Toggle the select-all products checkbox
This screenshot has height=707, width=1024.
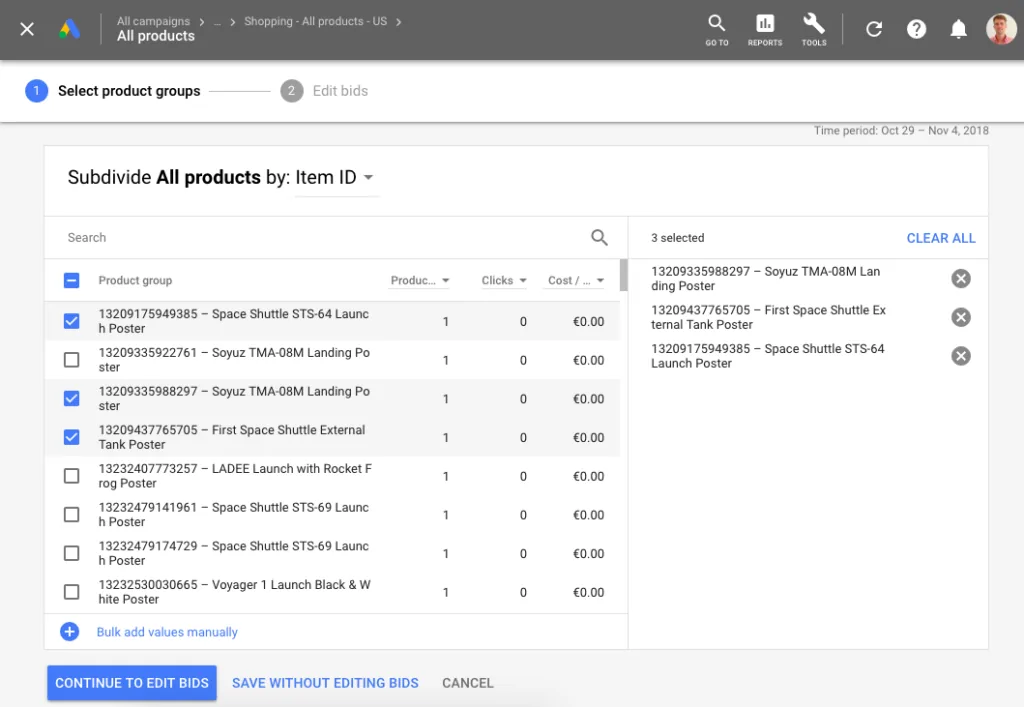pos(71,280)
